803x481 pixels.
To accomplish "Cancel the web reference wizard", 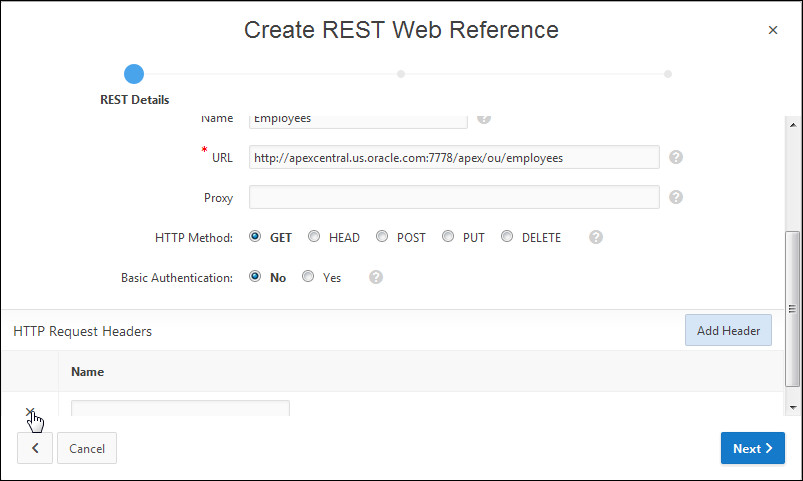I will (87, 449).
